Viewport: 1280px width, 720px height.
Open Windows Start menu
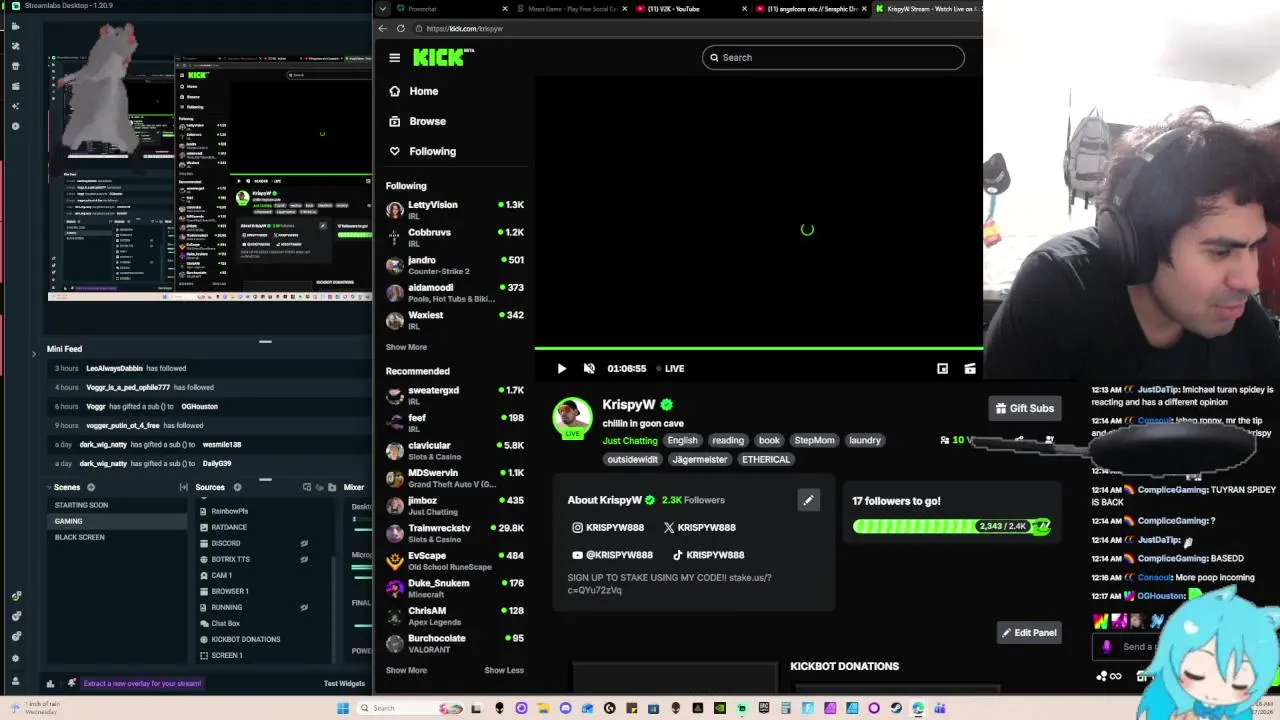pyautogui.click(x=343, y=708)
